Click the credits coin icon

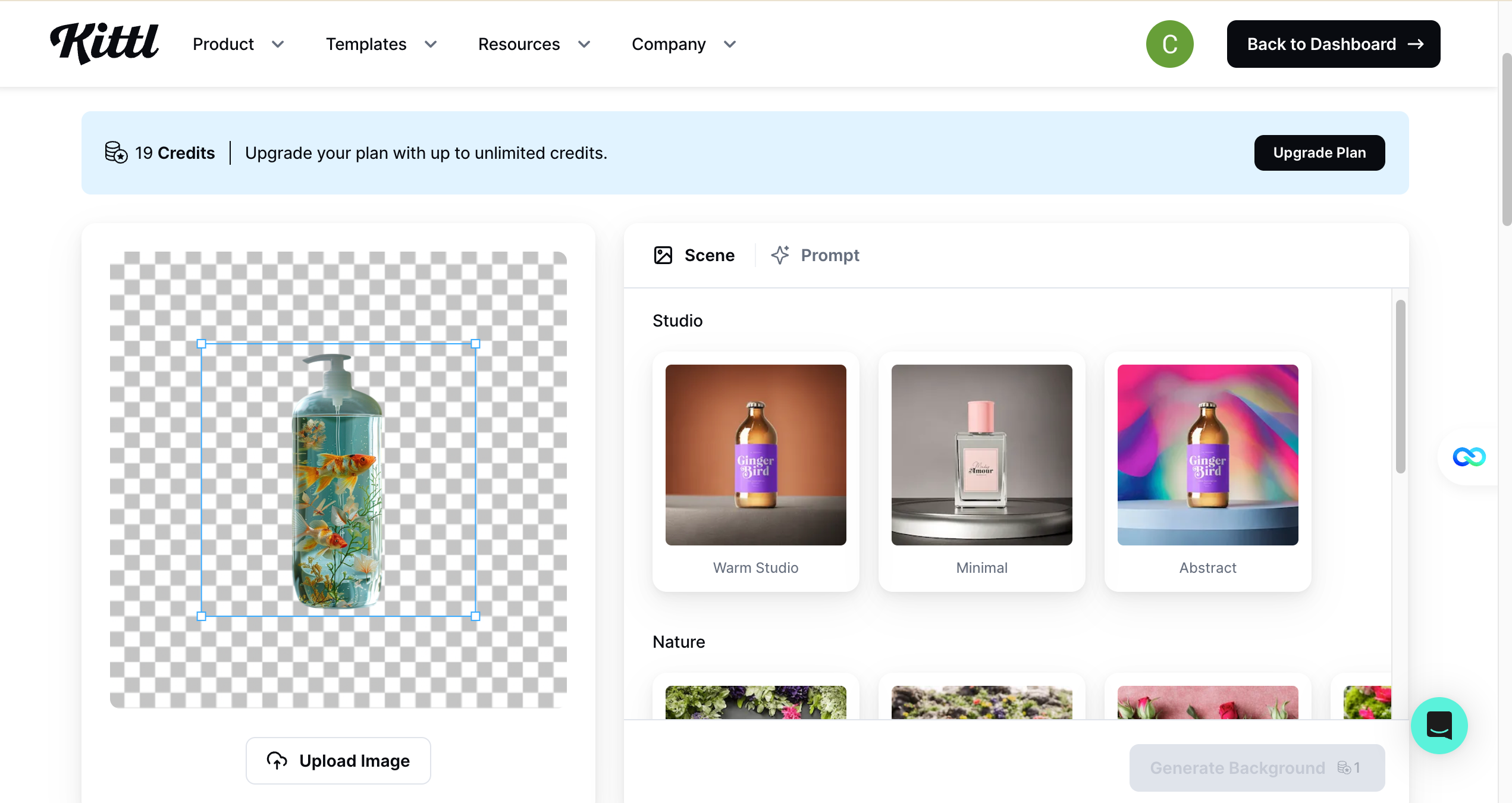tap(116, 152)
